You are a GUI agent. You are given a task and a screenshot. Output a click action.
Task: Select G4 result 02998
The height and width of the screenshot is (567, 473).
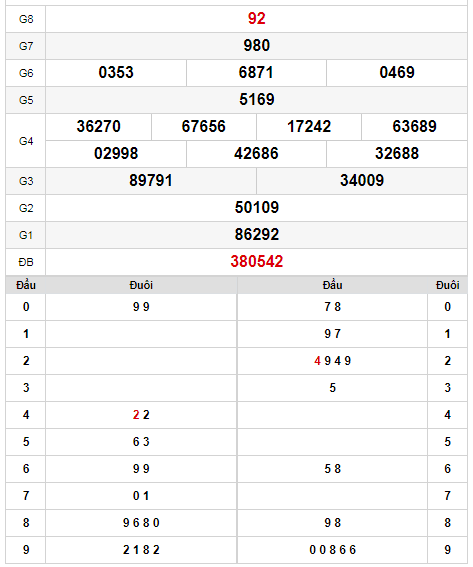116,153
